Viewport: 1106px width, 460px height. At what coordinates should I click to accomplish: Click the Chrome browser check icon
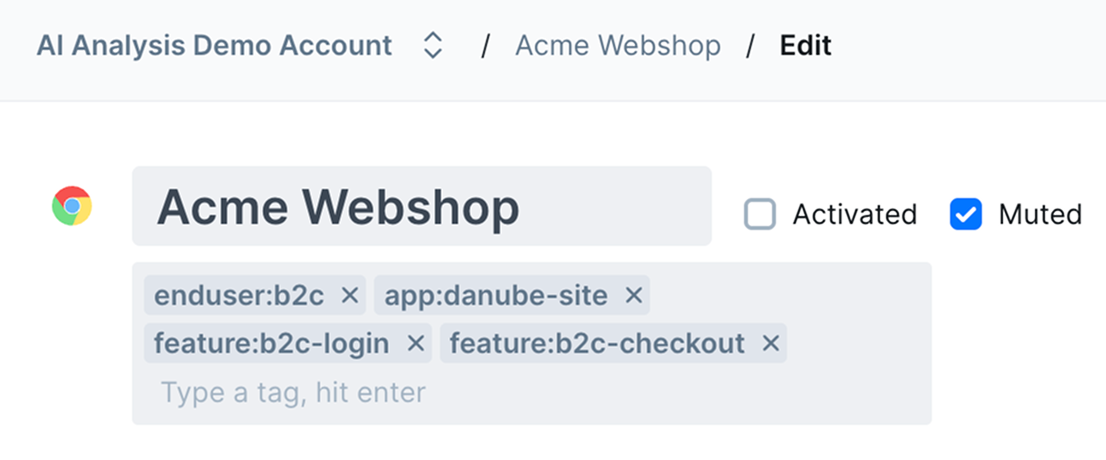(x=72, y=206)
